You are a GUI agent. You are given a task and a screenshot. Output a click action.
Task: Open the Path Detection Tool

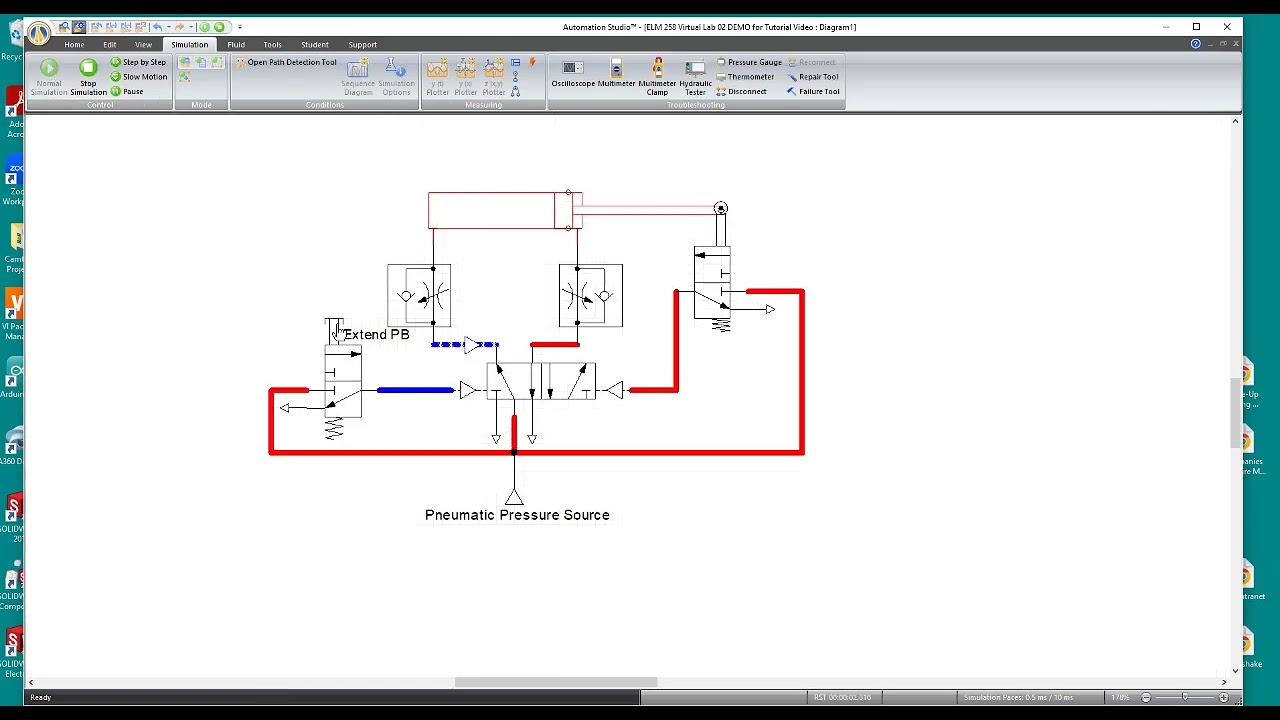[286, 62]
